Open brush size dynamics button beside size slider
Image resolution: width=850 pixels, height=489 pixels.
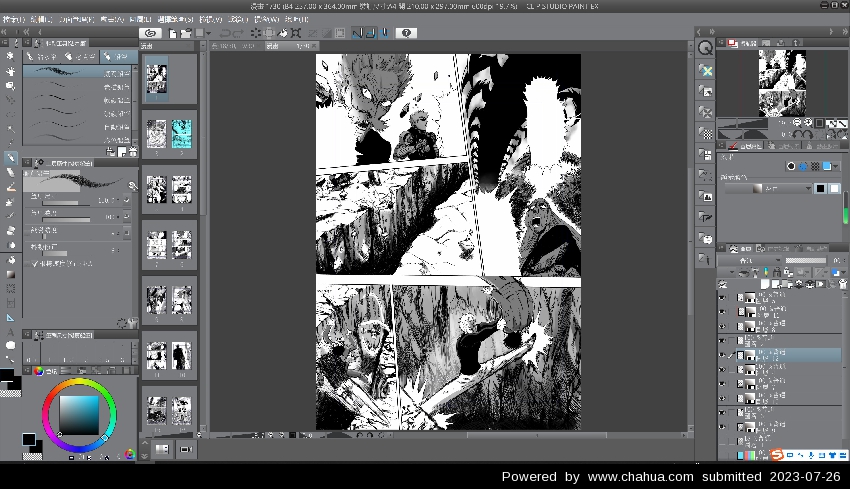tap(126, 200)
